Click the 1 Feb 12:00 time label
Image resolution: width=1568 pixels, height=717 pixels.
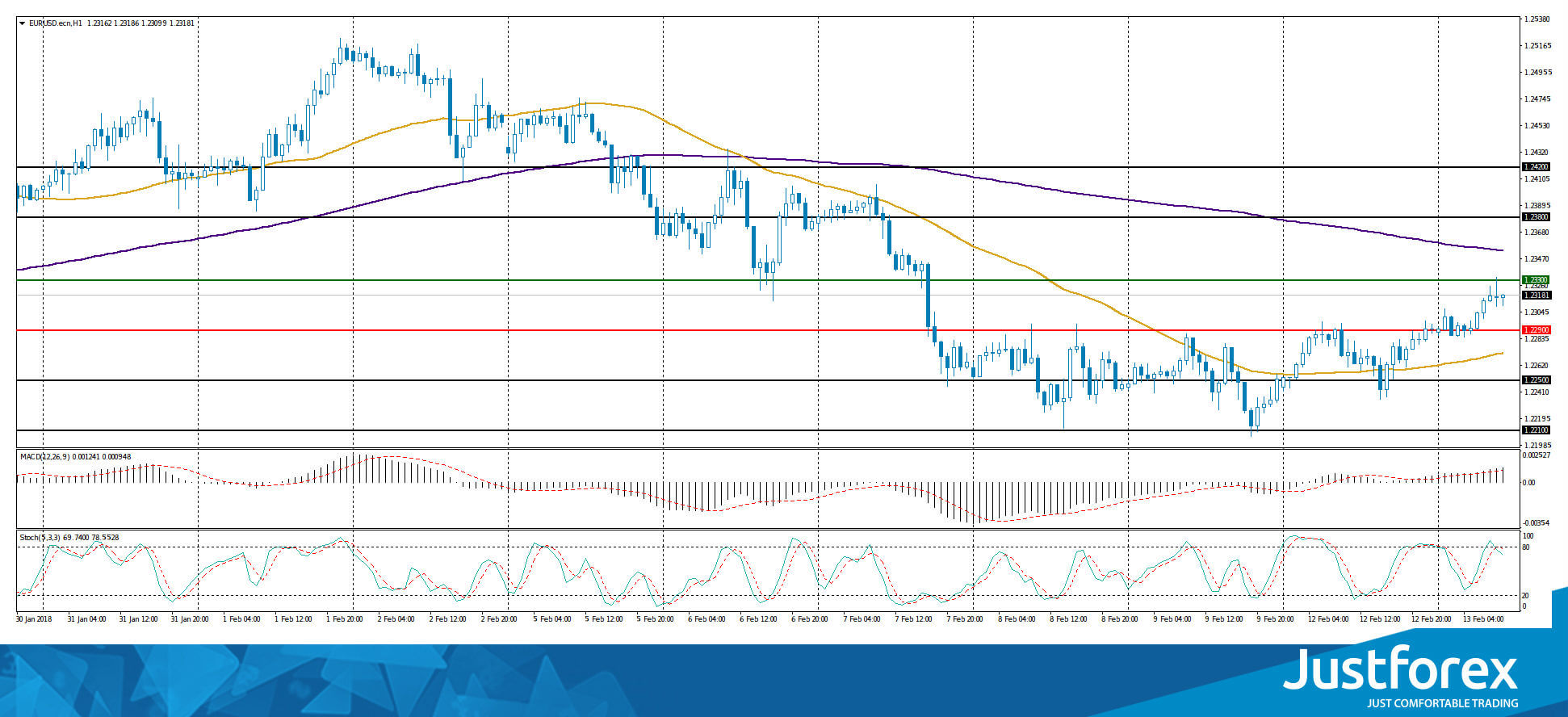[x=293, y=619]
